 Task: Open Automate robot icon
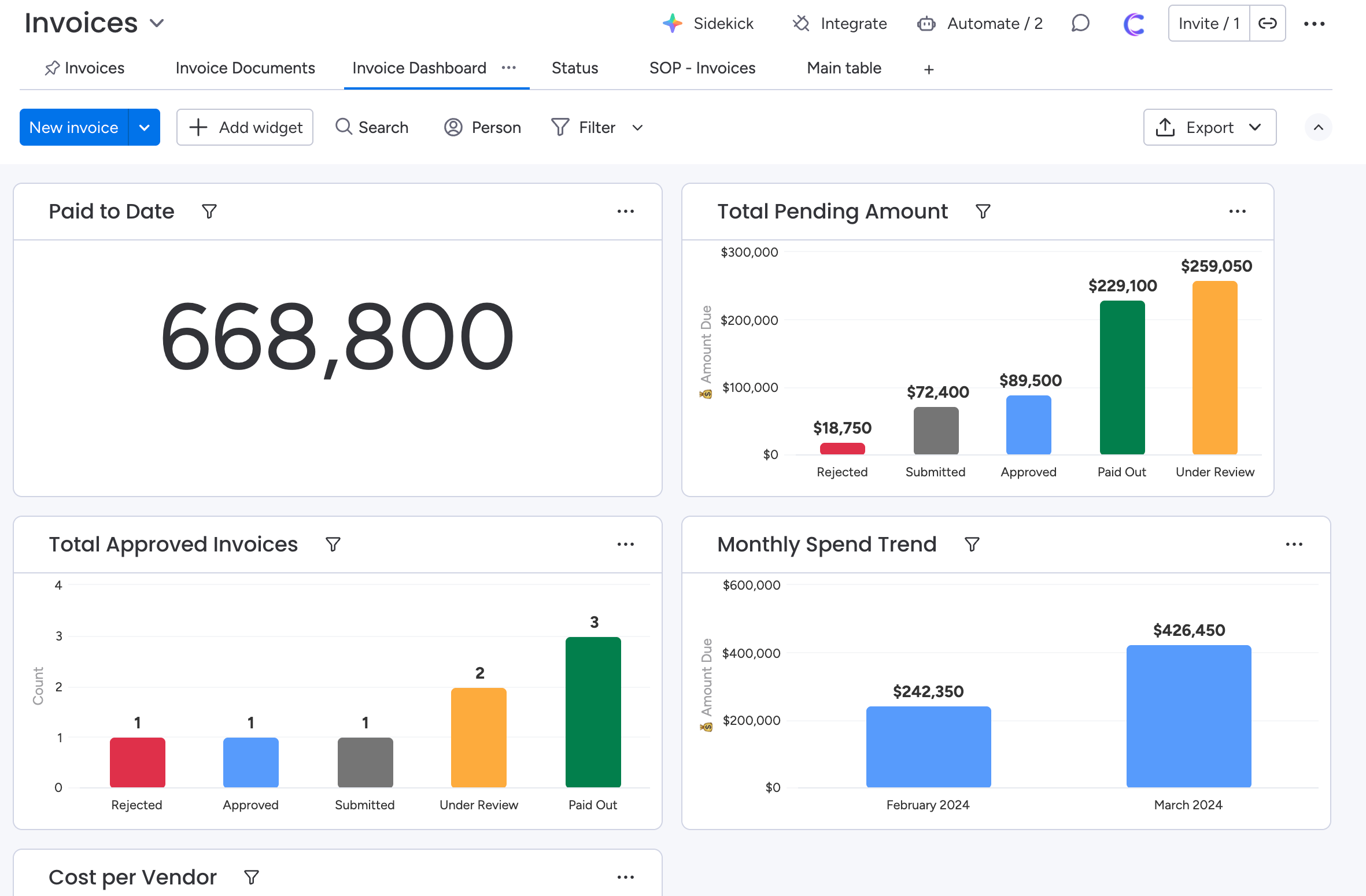click(x=926, y=24)
